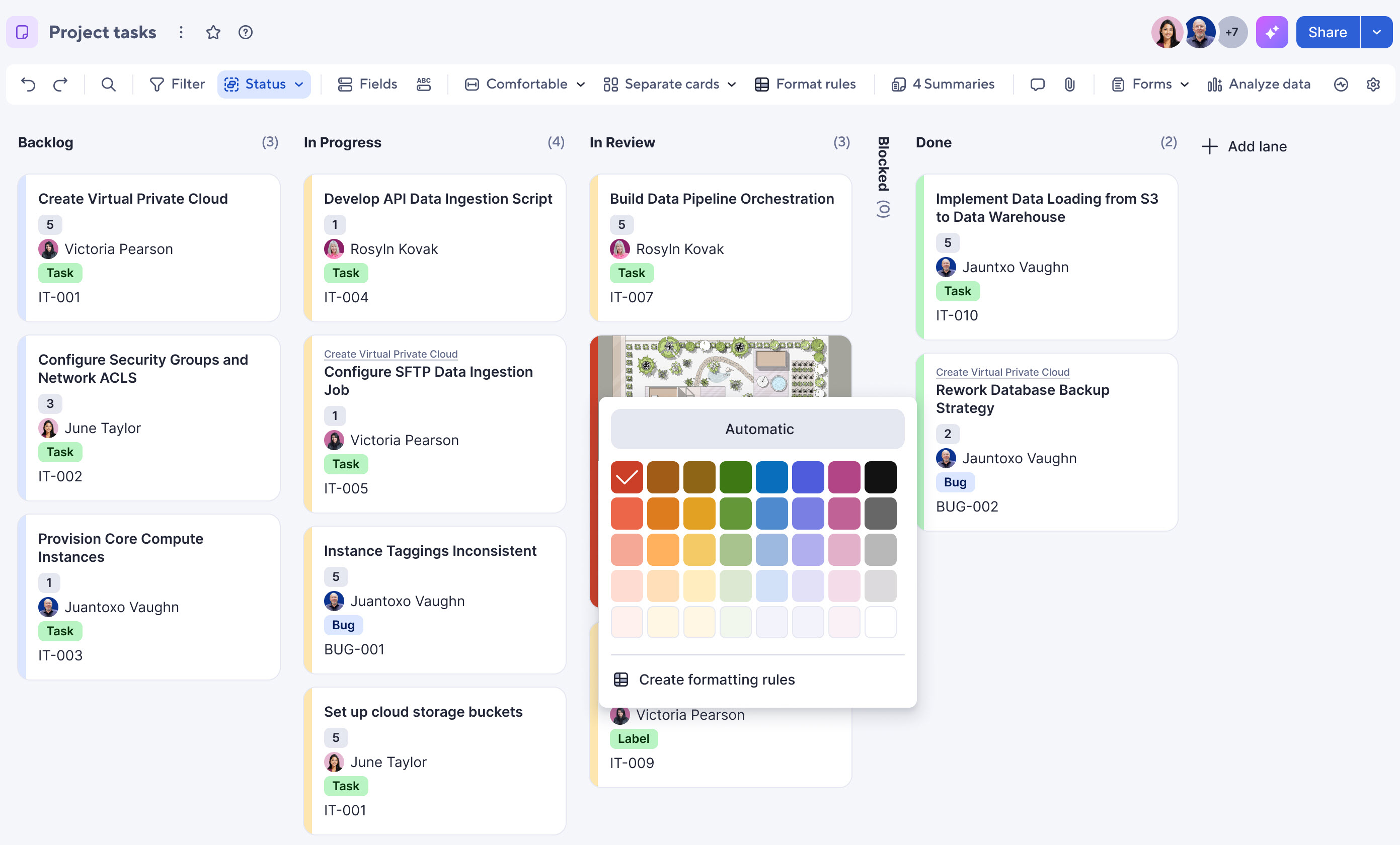
Task: Open the search magnifier icon
Action: (x=109, y=84)
